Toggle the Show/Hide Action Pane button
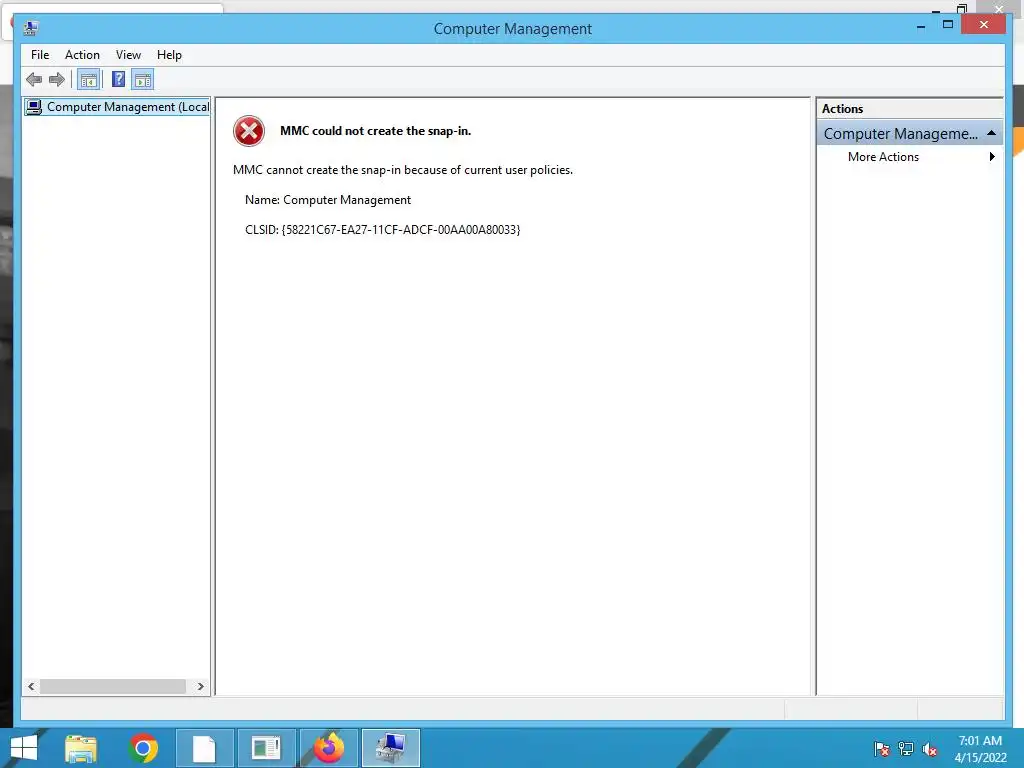The image size is (1024, 768). pyautogui.click(x=142, y=80)
